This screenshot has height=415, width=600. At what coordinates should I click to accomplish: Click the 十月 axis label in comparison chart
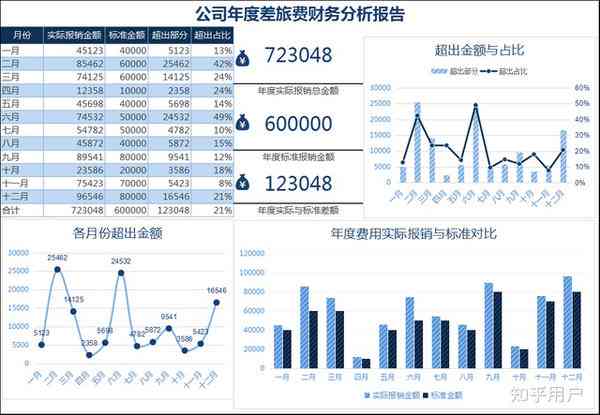click(519, 378)
